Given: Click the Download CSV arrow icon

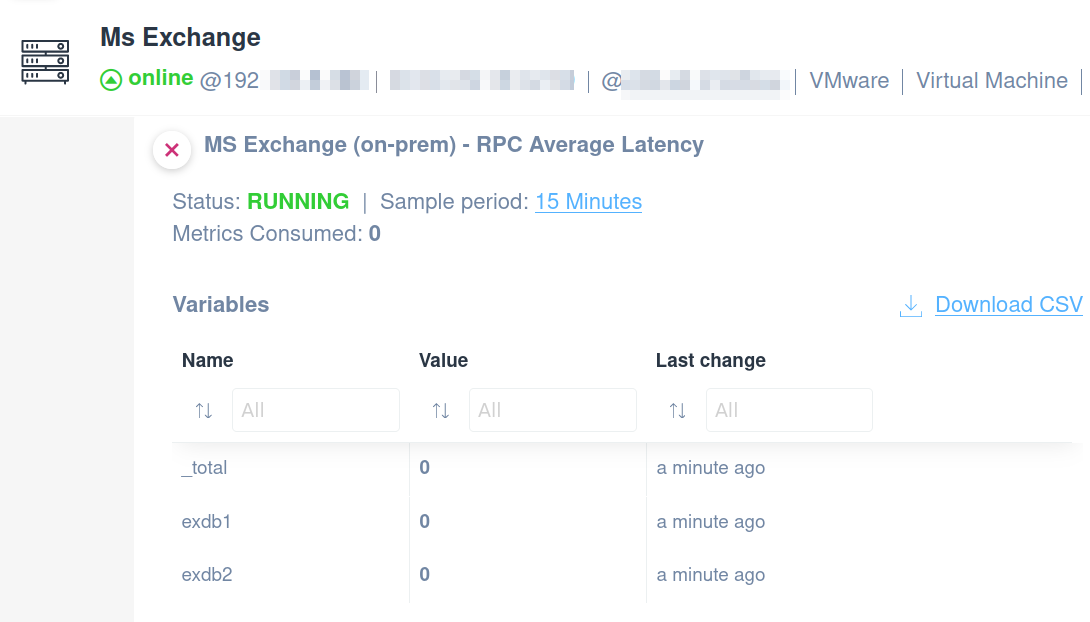Looking at the screenshot, I should point(911,305).
